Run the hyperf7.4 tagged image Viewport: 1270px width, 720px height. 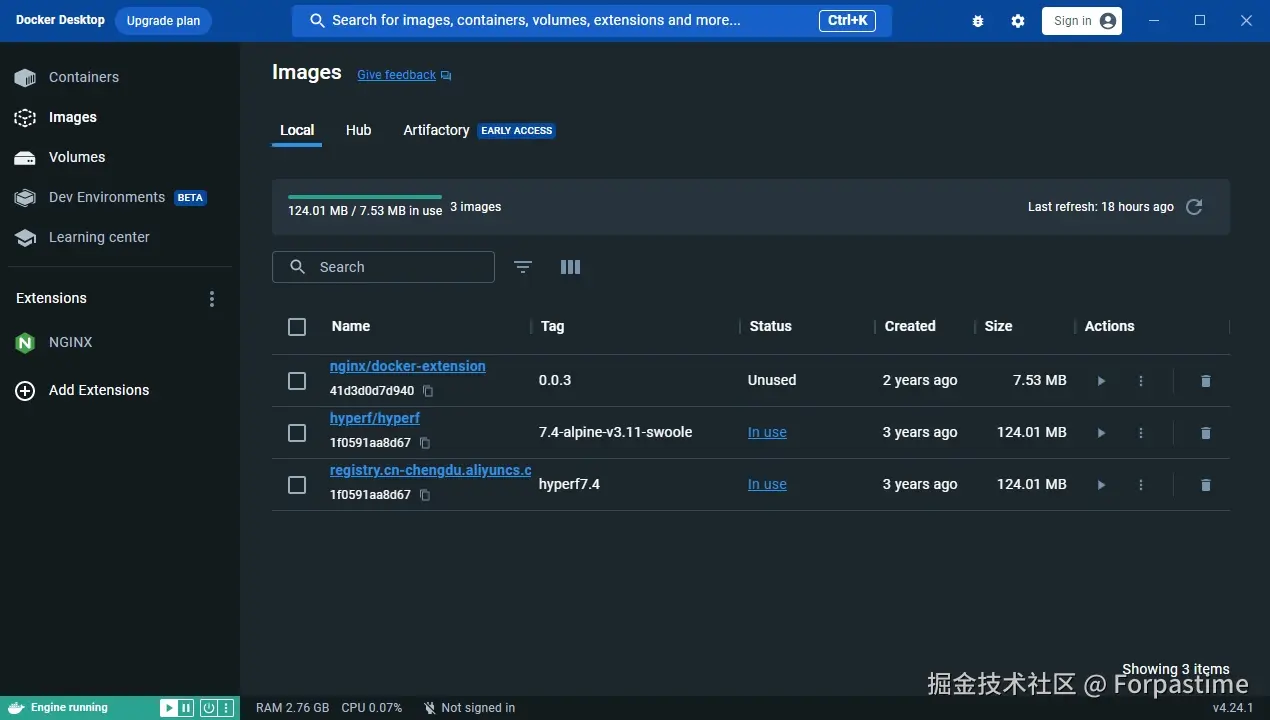(x=1101, y=485)
